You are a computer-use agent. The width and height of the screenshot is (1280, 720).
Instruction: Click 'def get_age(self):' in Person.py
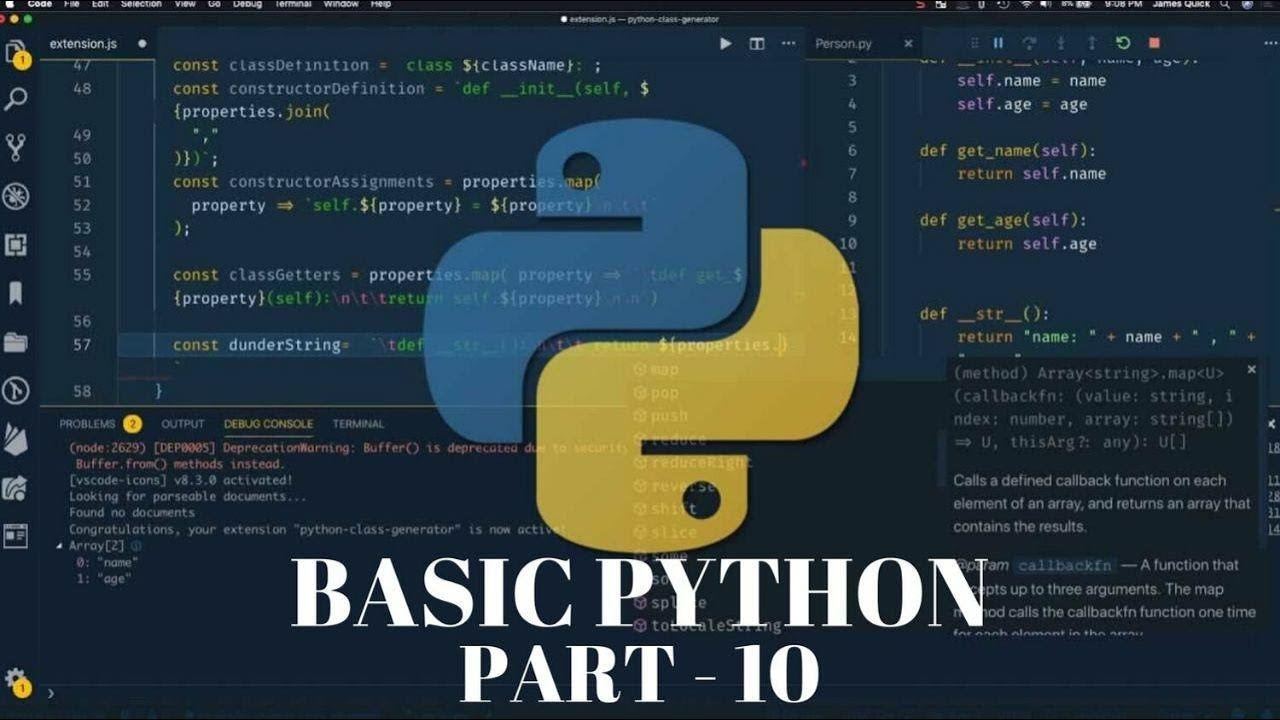[x=1003, y=220]
